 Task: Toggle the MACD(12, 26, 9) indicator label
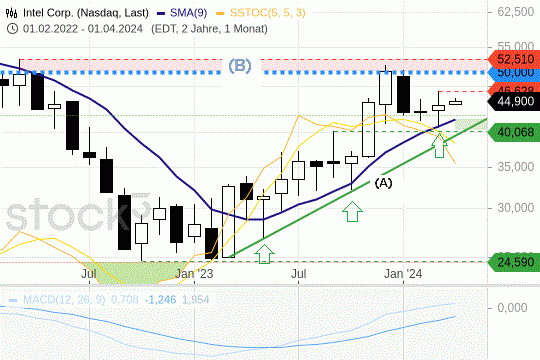tap(57, 299)
